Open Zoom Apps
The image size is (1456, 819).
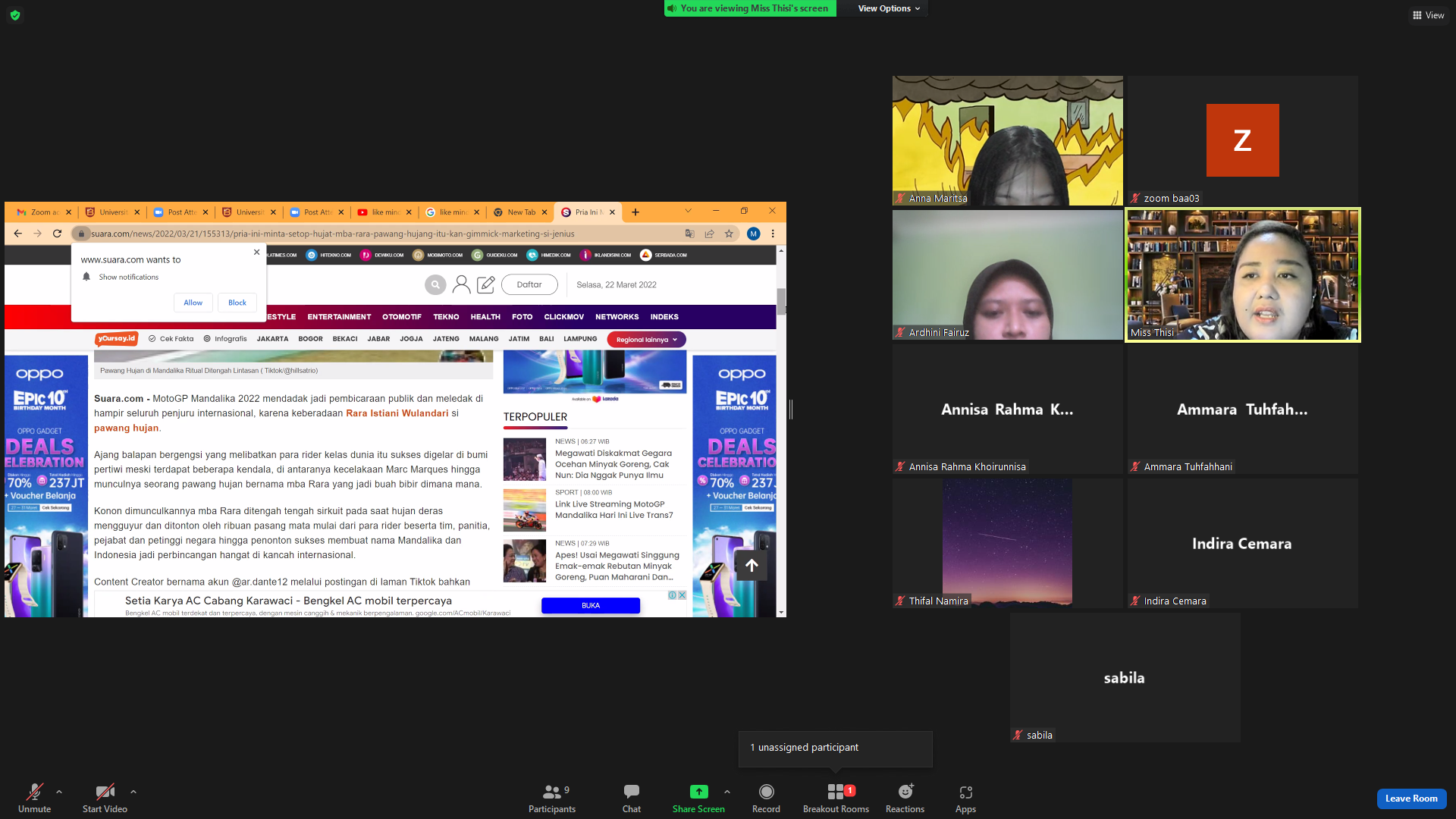[x=965, y=798]
